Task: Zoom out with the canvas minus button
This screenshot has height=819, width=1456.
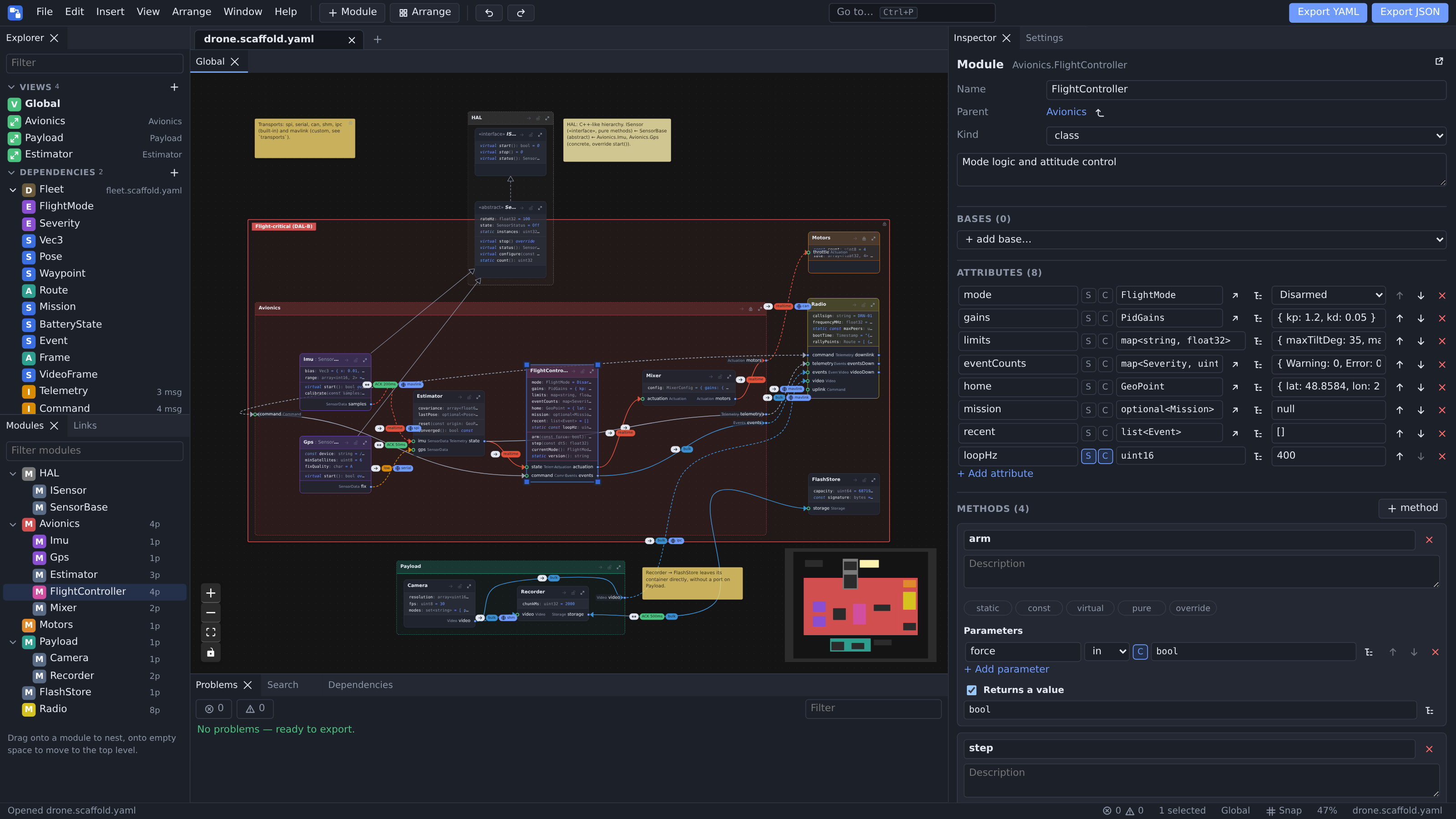Action: [211, 613]
